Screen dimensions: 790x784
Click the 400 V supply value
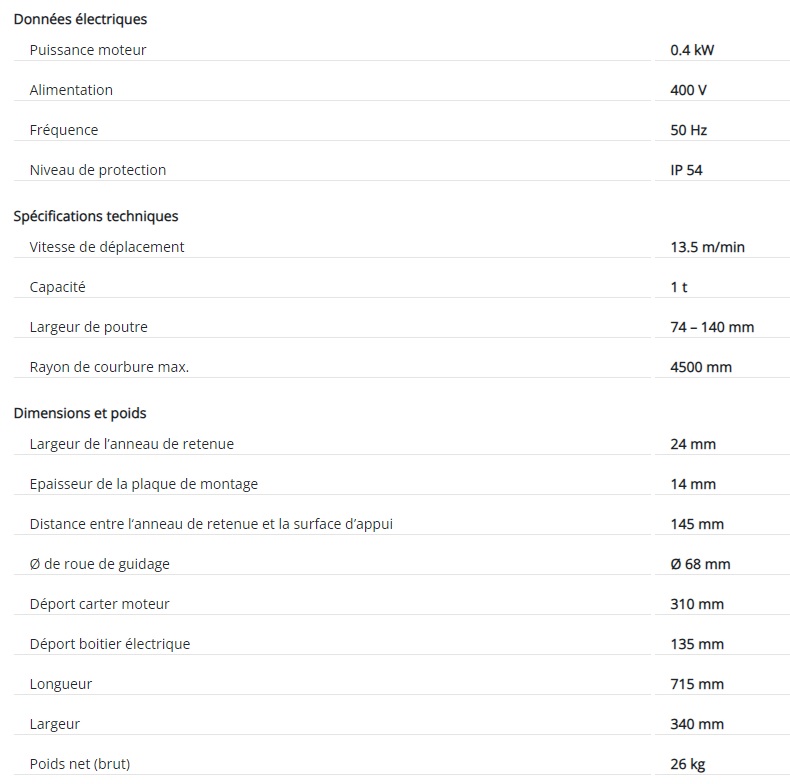688,90
